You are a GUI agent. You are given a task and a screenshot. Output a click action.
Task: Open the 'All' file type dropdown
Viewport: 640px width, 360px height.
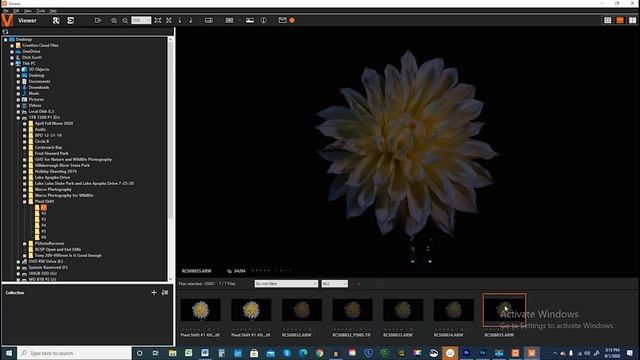(335, 284)
